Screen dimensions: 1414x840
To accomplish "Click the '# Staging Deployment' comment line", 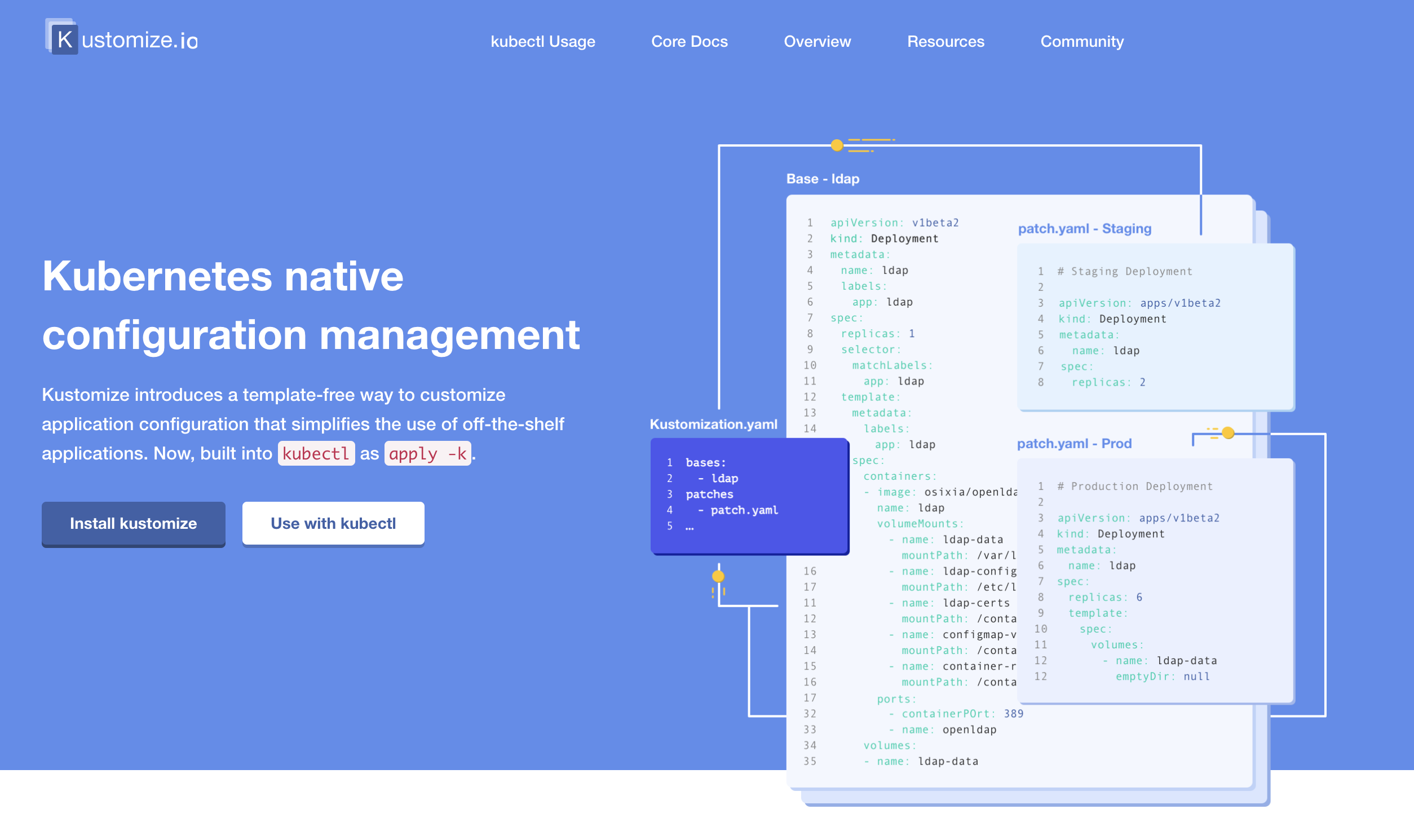I will 1124,271.
